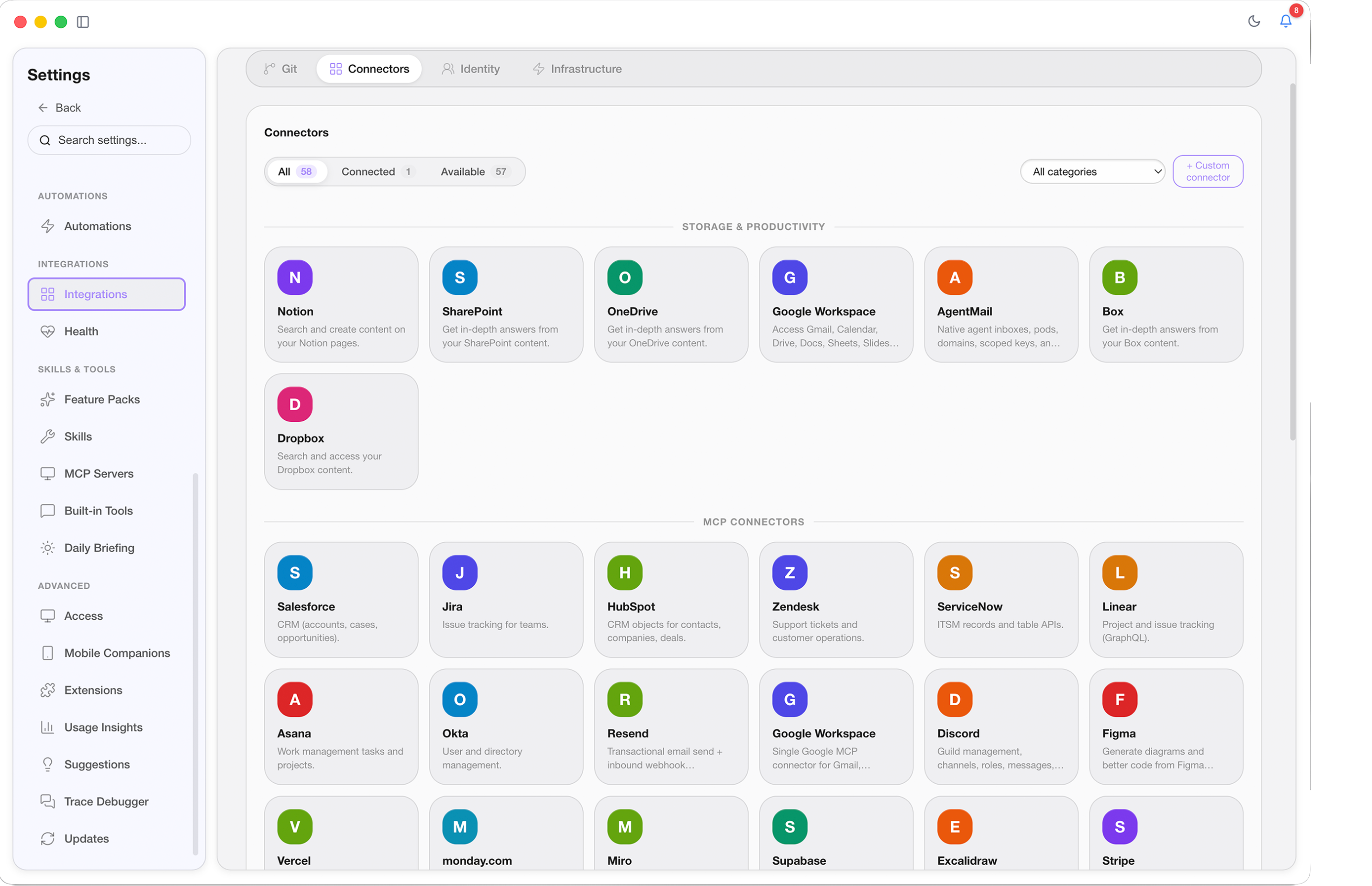Open the Okta connector icon
The width and height of the screenshot is (1372, 886).
pyautogui.click(x=460, y=700)
